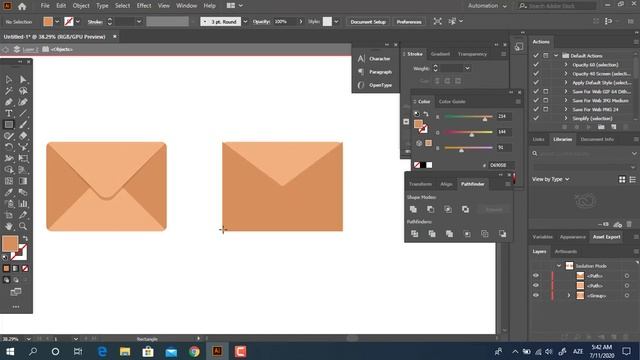Screen dimensions: 640x360
Task: Switch to the Artboards tab
Action: (566, 251)
